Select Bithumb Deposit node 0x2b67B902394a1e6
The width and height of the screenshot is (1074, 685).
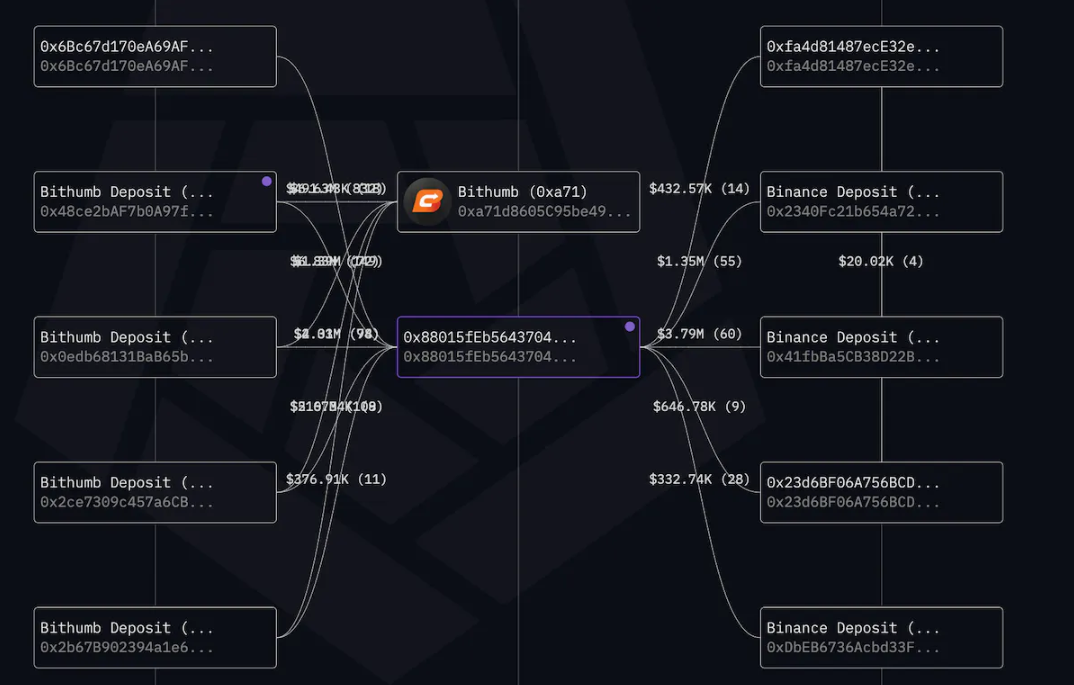pos(155,637)
